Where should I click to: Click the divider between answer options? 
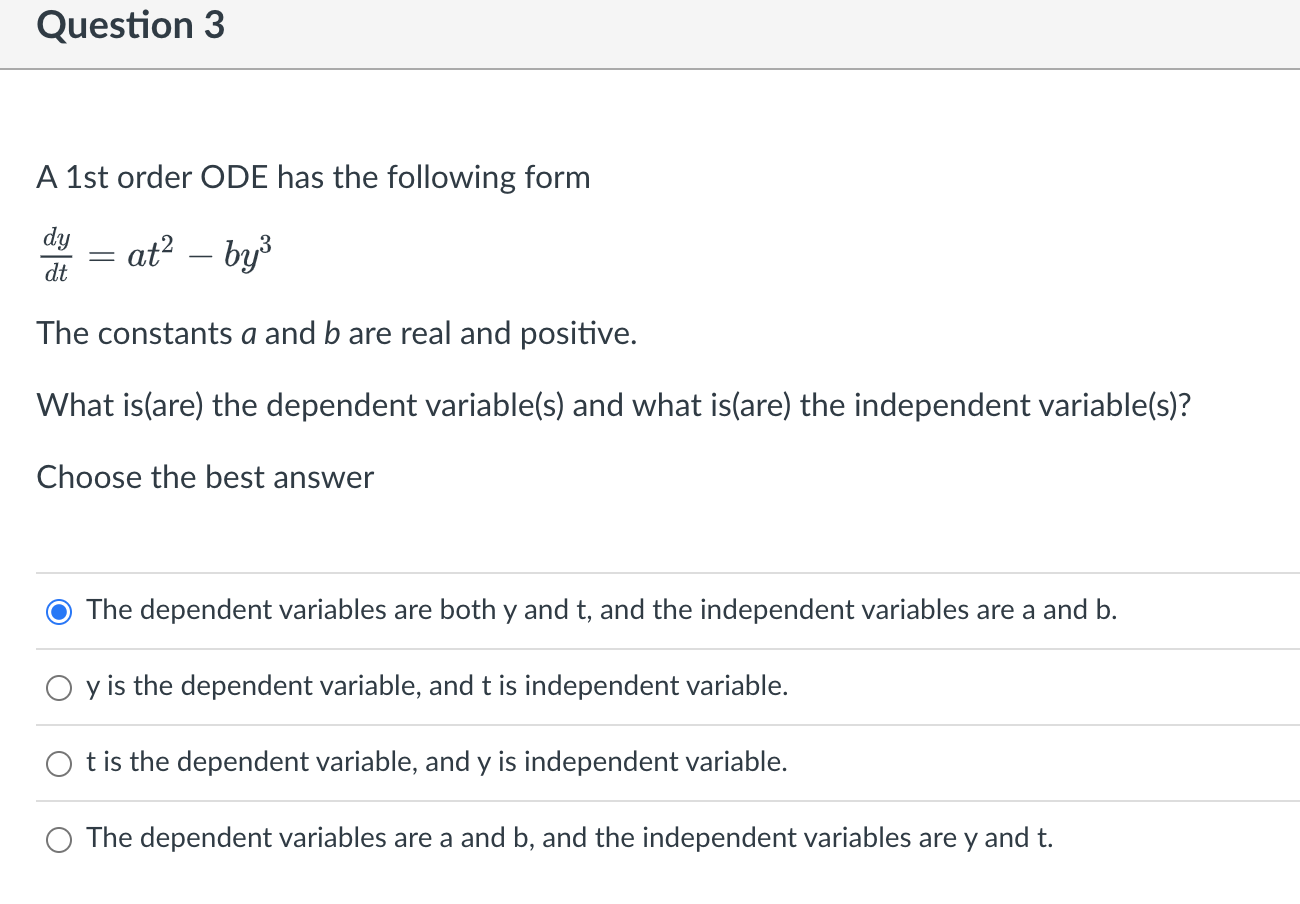click(650, 648)
